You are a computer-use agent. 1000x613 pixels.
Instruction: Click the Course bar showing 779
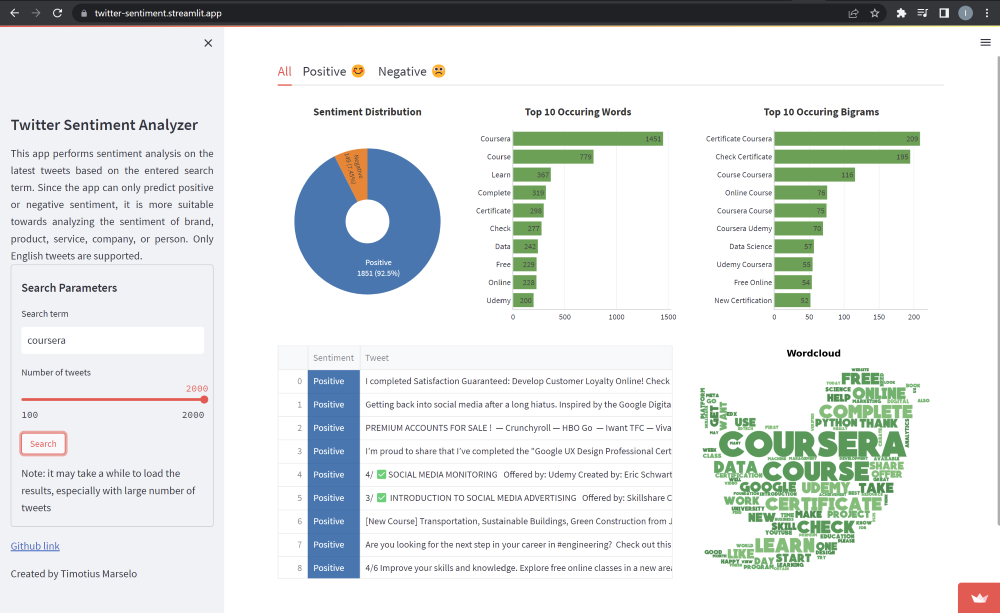coord(554,157)
